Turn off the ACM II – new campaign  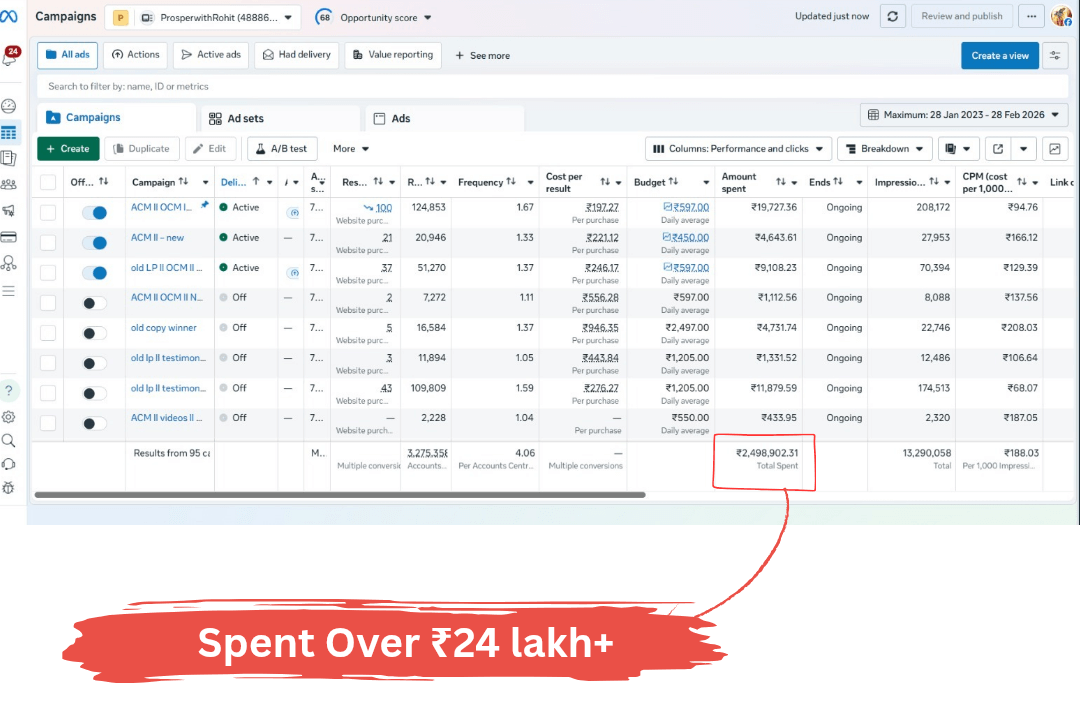tap(94, 243)
